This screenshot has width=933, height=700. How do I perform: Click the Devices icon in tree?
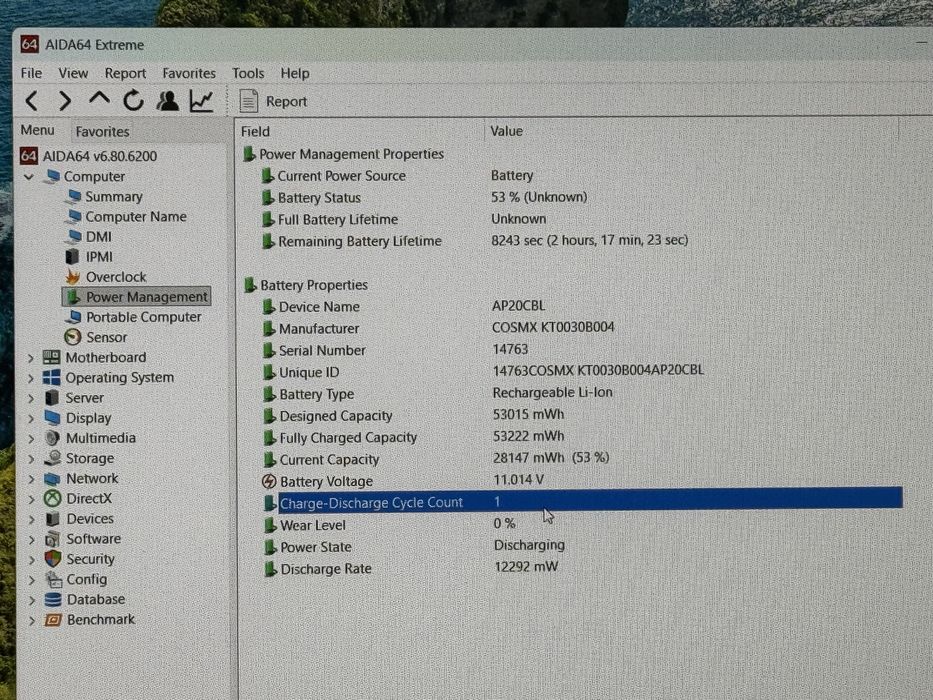tap(53, 518)
